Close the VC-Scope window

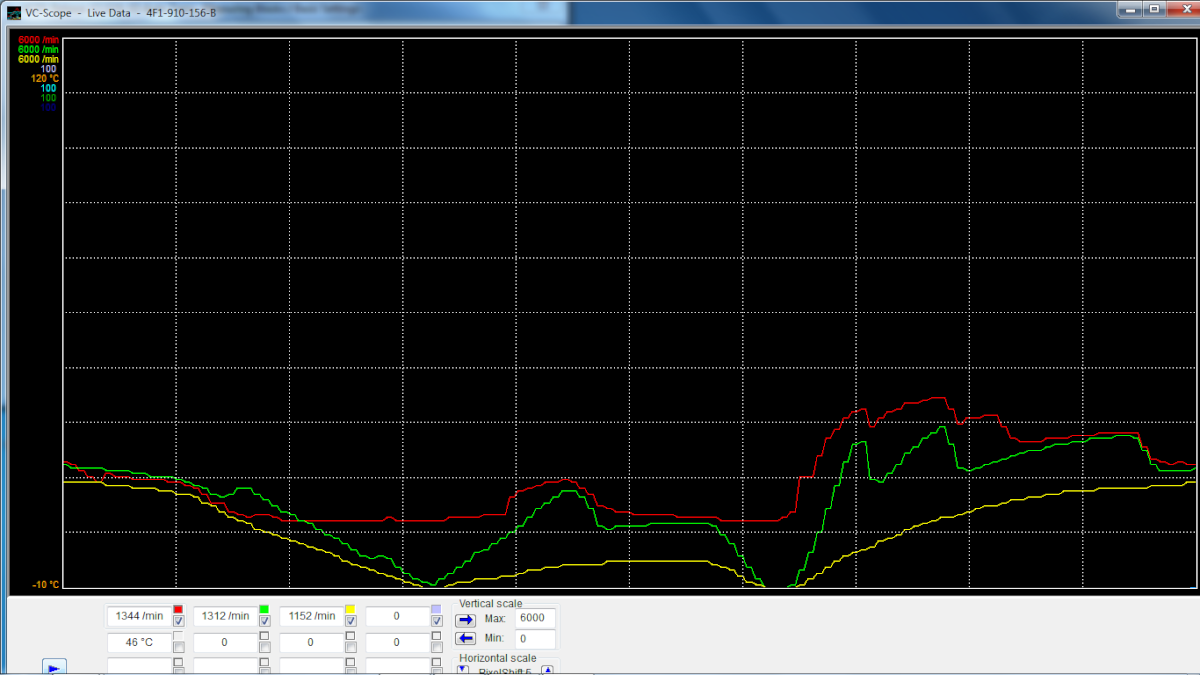[x=1182, y=8]
